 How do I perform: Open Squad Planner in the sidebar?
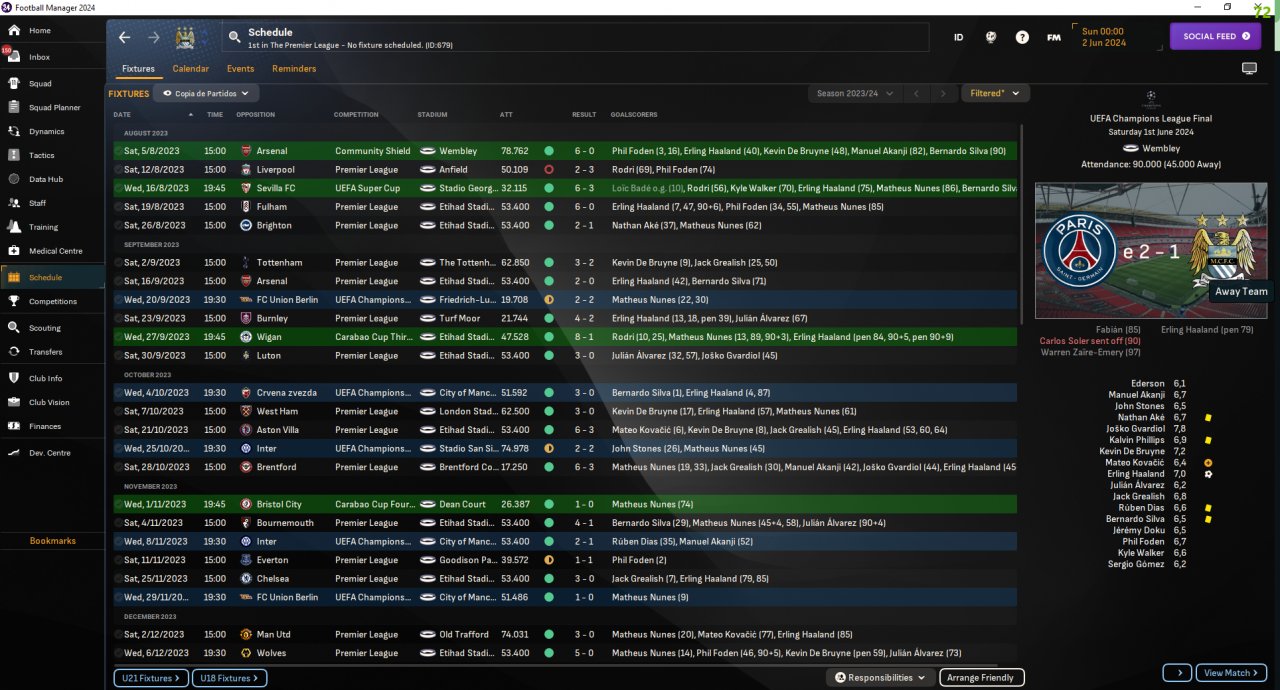click(52, 107)
